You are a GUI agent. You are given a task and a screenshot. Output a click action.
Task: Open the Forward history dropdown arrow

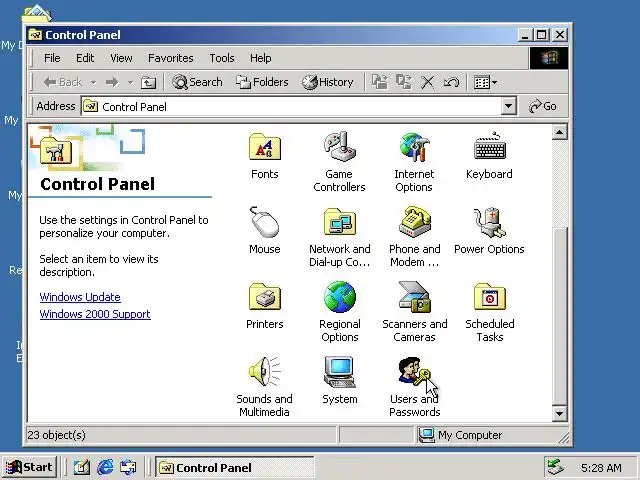point(130,82)
